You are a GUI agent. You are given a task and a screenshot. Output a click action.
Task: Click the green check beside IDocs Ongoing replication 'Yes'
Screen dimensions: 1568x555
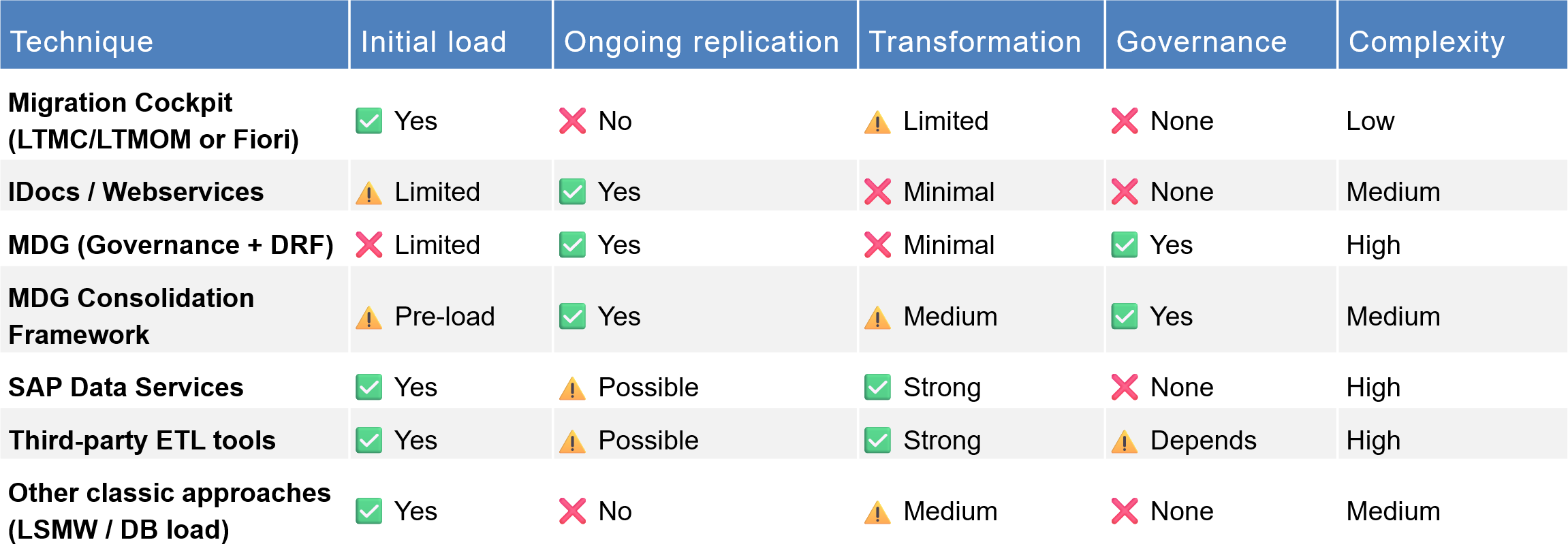coord(573,192)
